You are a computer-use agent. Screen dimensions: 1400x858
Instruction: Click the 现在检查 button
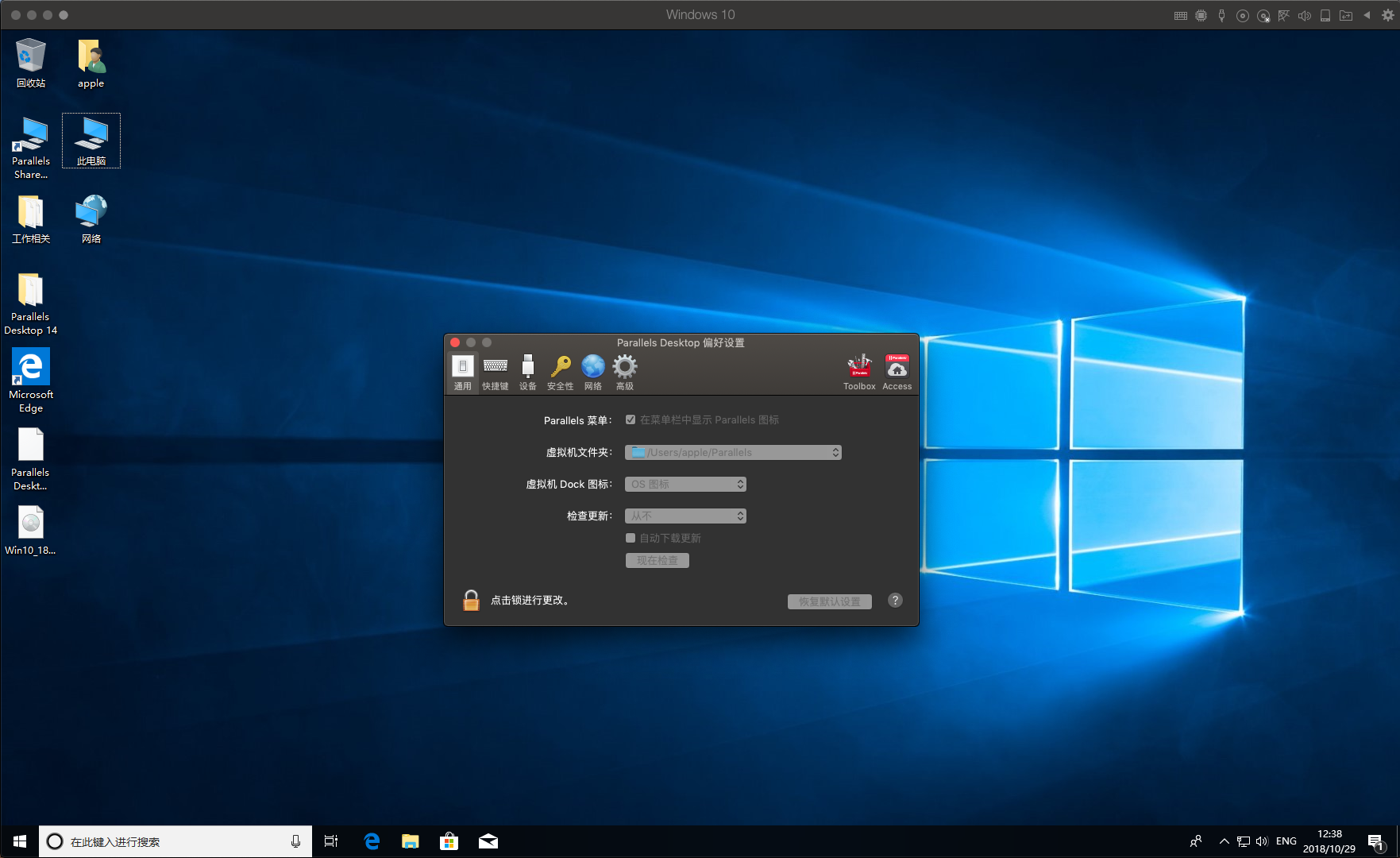coord(658,560)
